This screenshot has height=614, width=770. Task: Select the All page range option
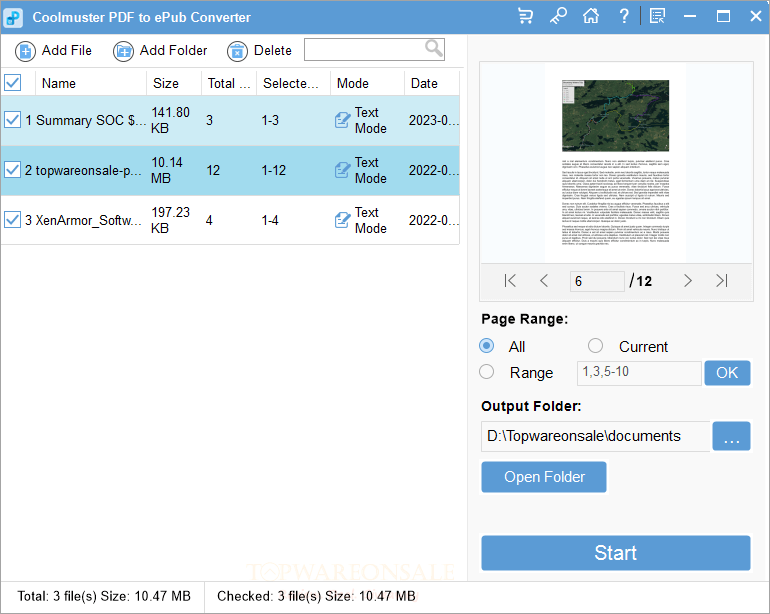coord(487,346)
